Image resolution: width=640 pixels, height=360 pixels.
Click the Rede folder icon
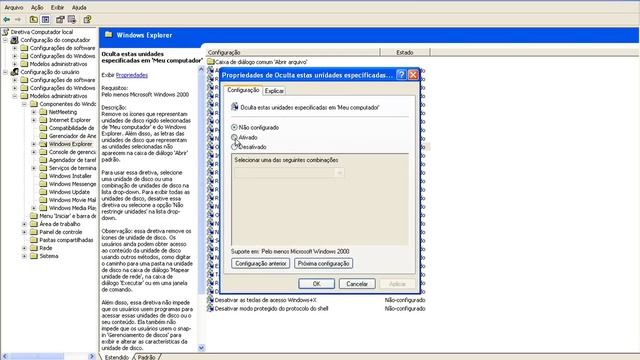(x=34, y=248)
